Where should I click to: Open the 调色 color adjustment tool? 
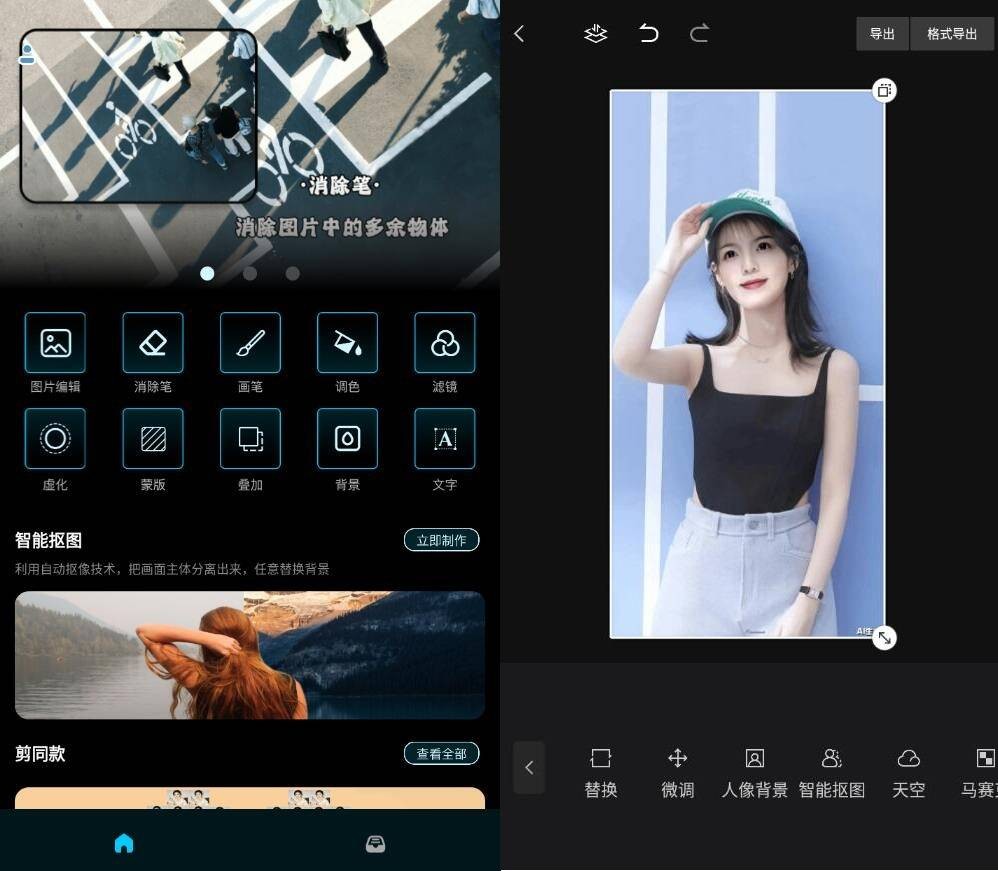click(x=347, y=343)
